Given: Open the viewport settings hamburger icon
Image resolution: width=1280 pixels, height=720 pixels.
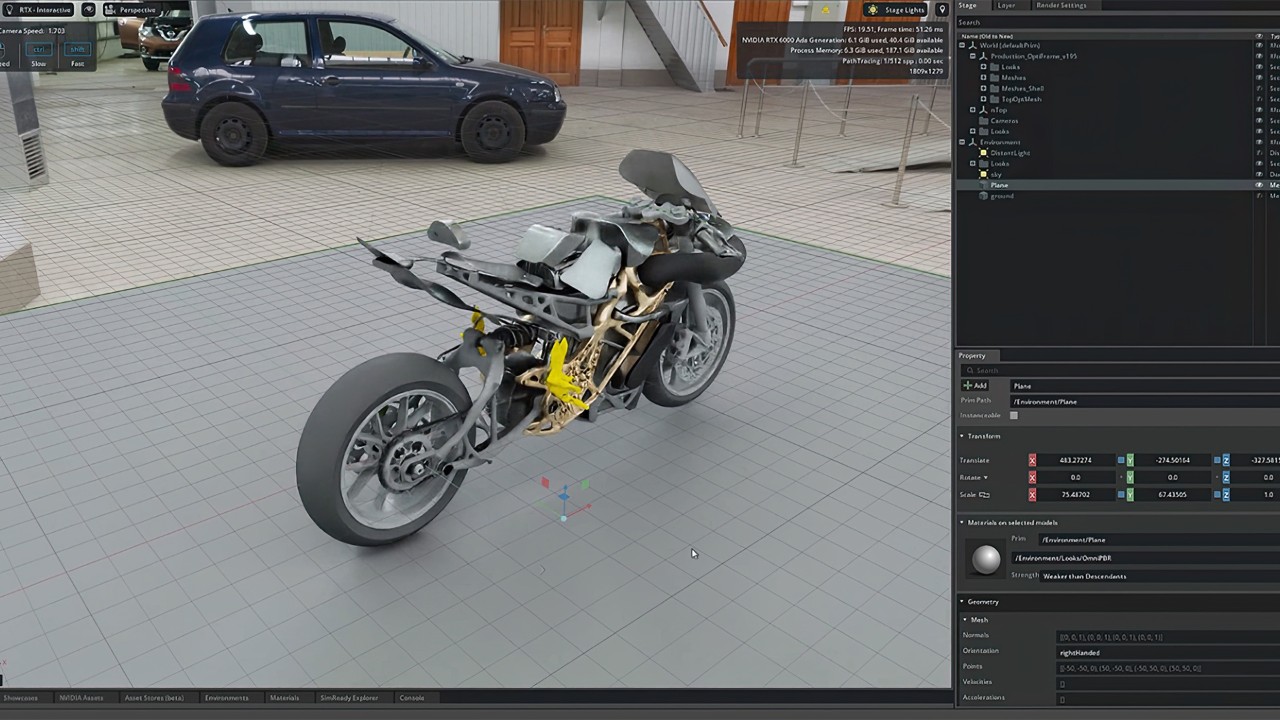Looking at the screenshot, I should [88, 10].
